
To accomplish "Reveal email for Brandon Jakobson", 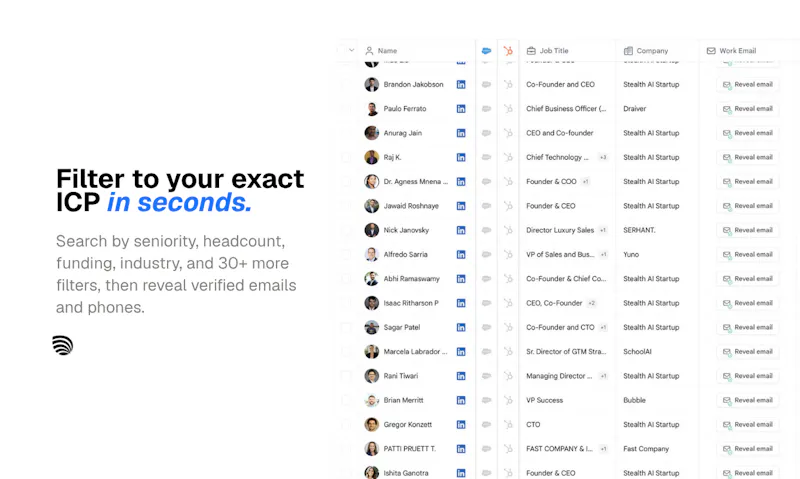I will [747, 85].
